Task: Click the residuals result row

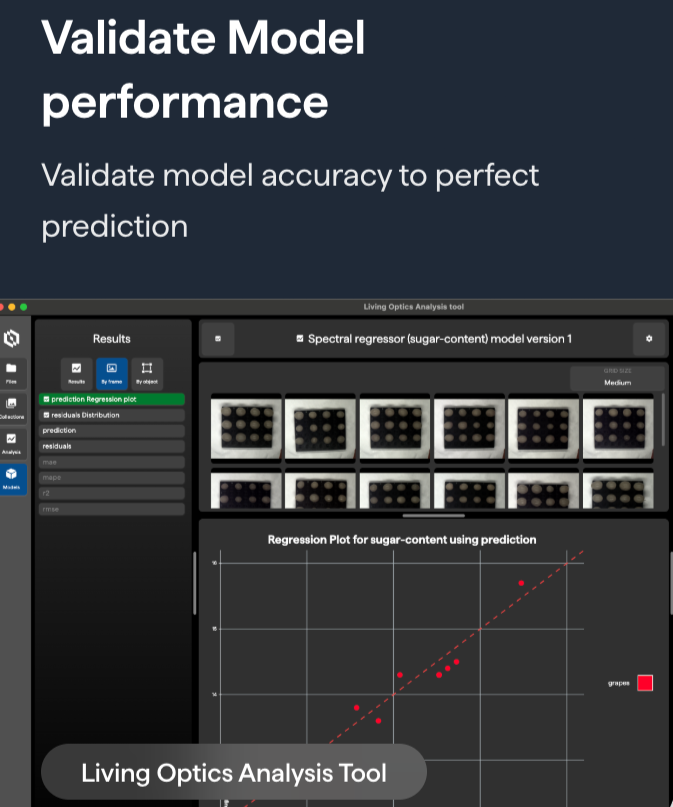Action: click(111, 446)
